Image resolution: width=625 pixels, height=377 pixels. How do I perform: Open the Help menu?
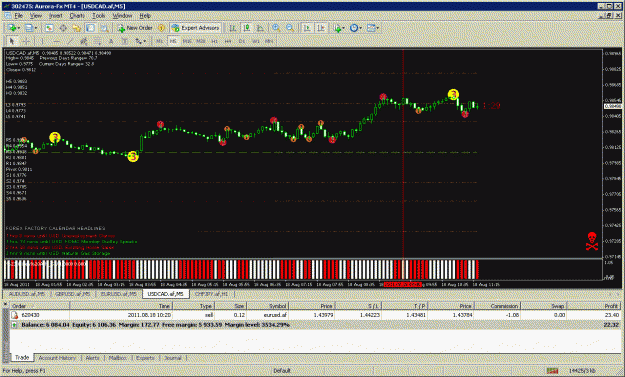(145, 16)
